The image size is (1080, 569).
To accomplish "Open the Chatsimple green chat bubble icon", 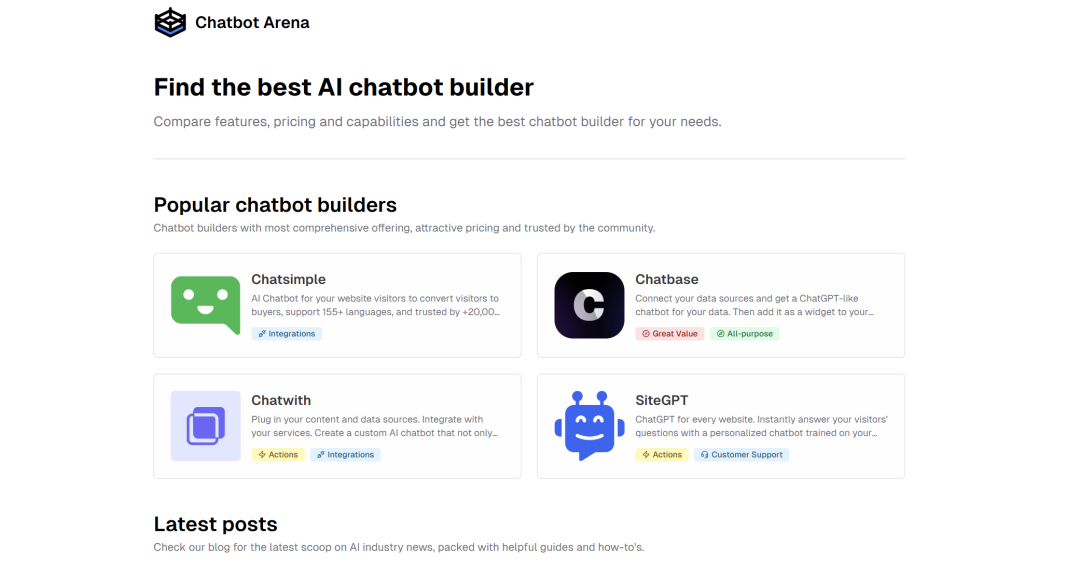I will [x=205, y=305].
